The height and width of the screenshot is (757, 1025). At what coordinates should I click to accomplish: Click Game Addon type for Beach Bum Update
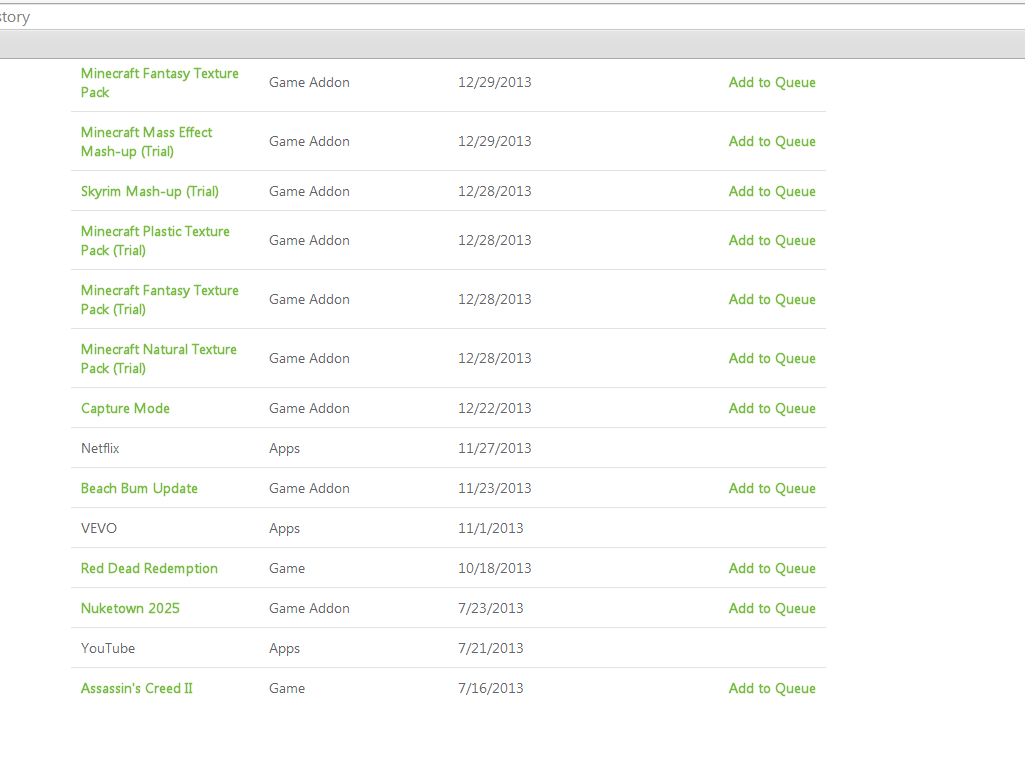tap(309, 488)
